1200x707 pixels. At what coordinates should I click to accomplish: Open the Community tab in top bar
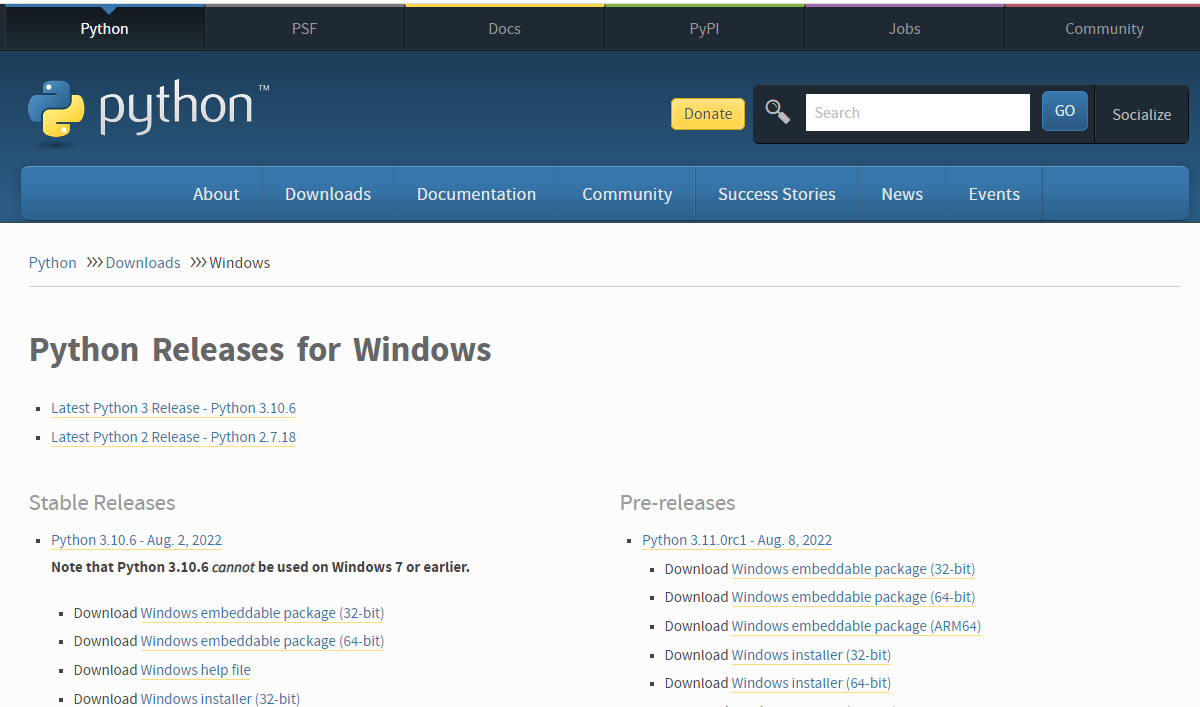pos(1104,28)
